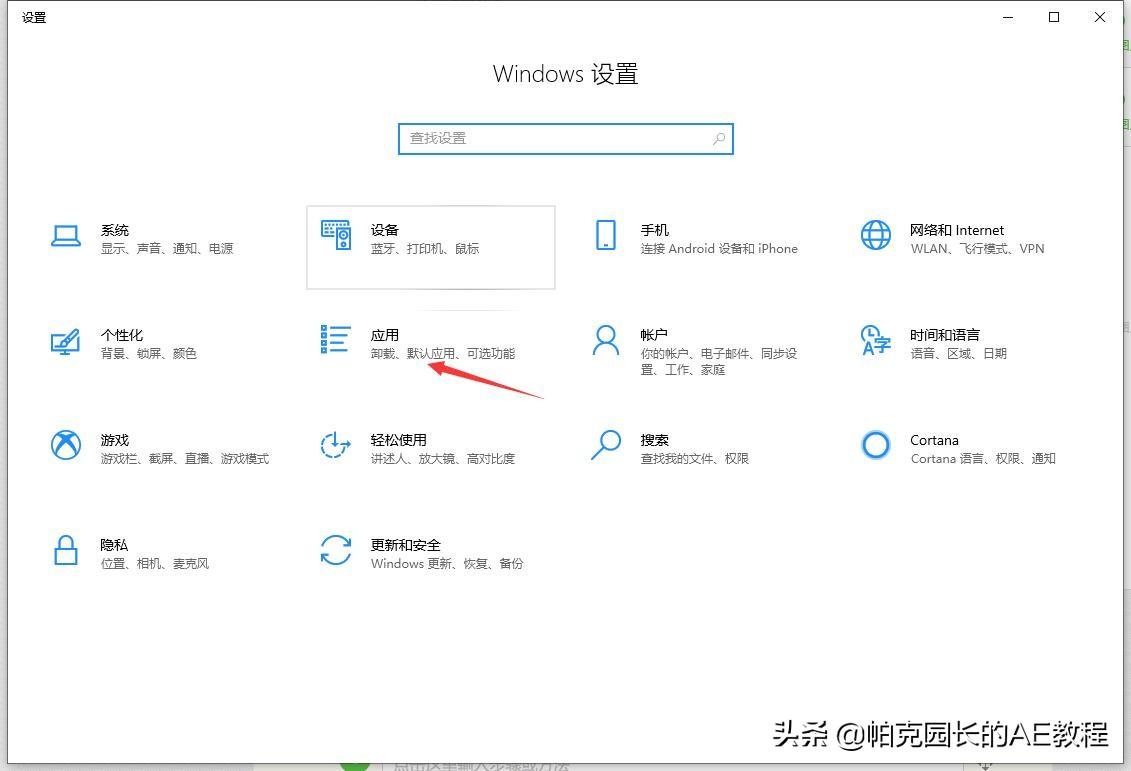Click description 游戏栏、截屏、直播、游戏模式

point(185,459)
